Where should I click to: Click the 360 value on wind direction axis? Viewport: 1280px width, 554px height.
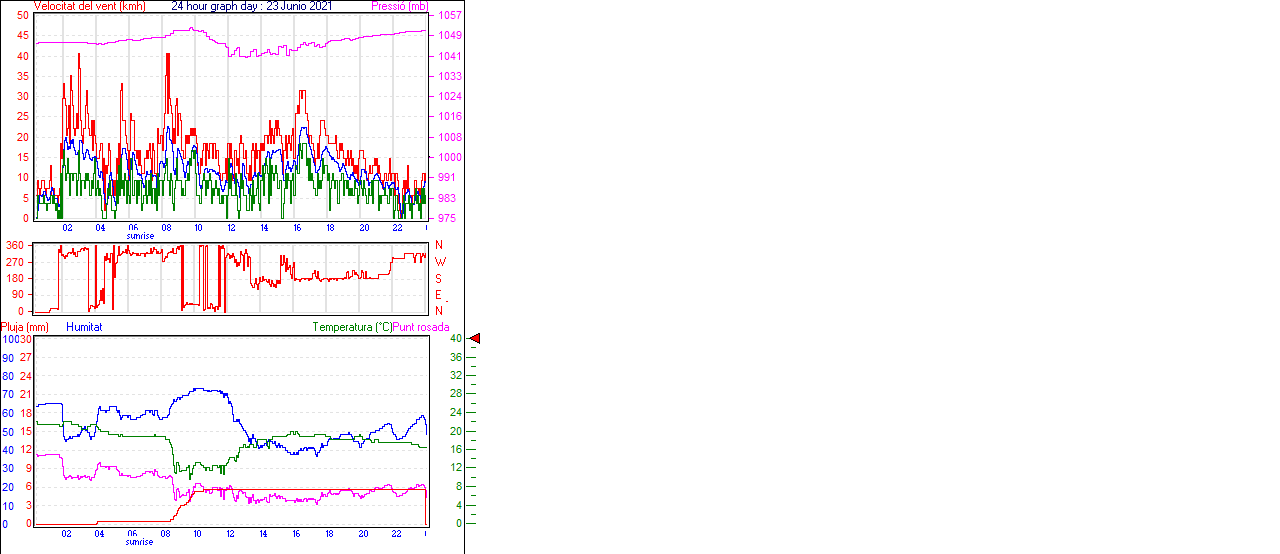pos(15,245)
